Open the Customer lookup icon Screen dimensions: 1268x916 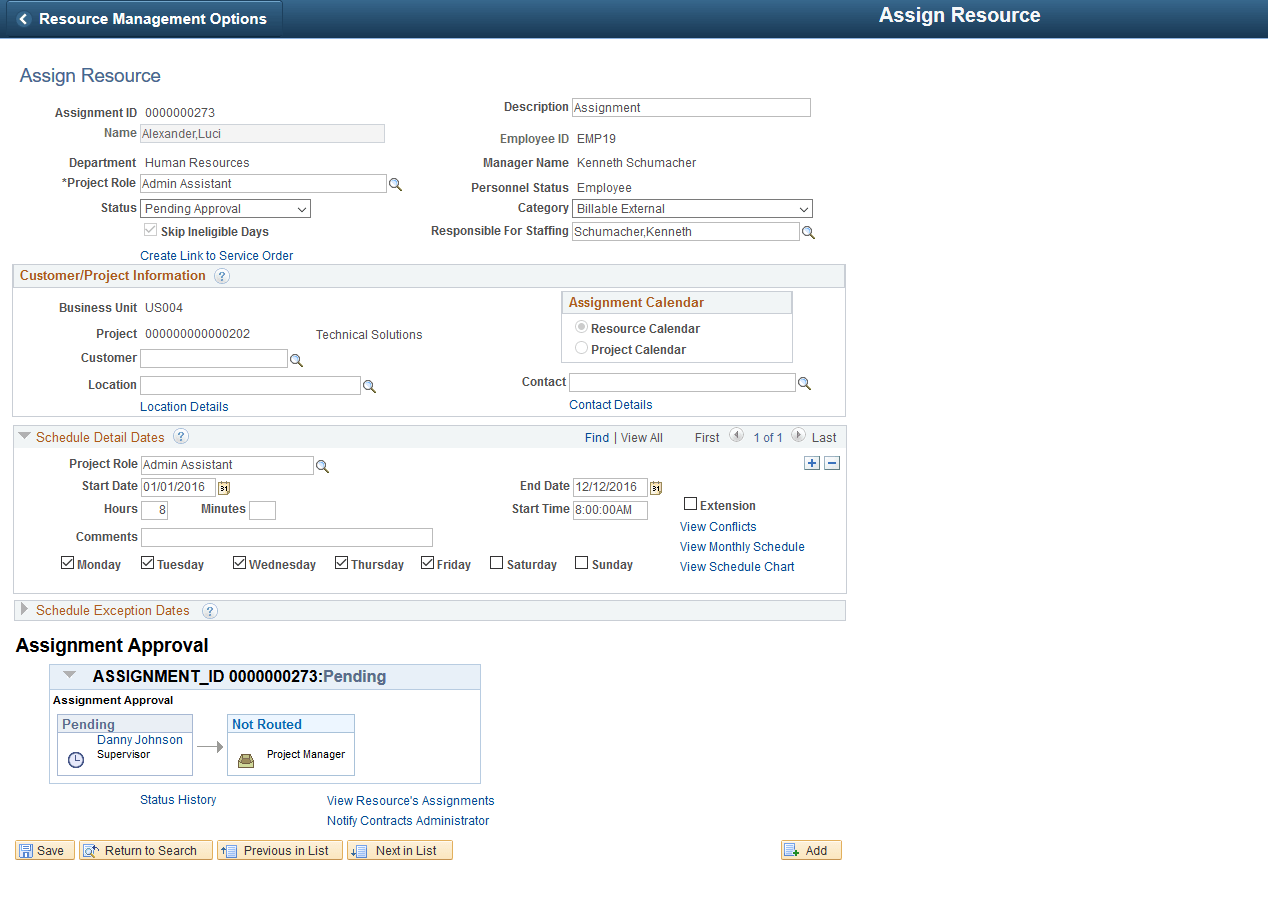tap(296, 358)
